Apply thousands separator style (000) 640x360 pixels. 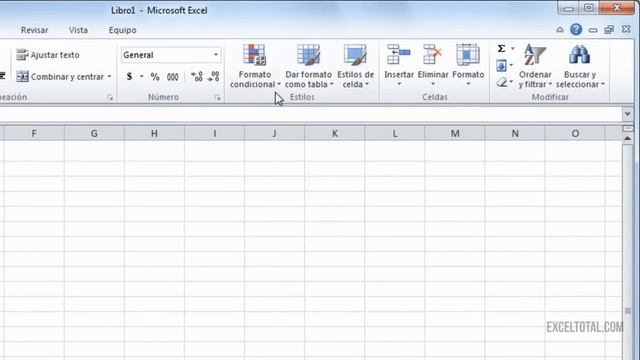click(x=173, y=76)
